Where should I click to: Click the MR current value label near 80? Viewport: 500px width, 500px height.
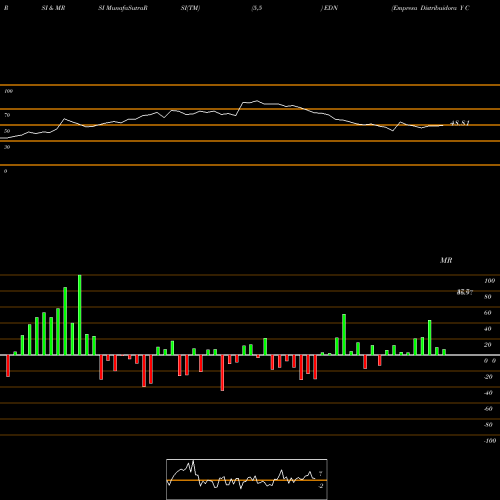click(x=465, y=292)
